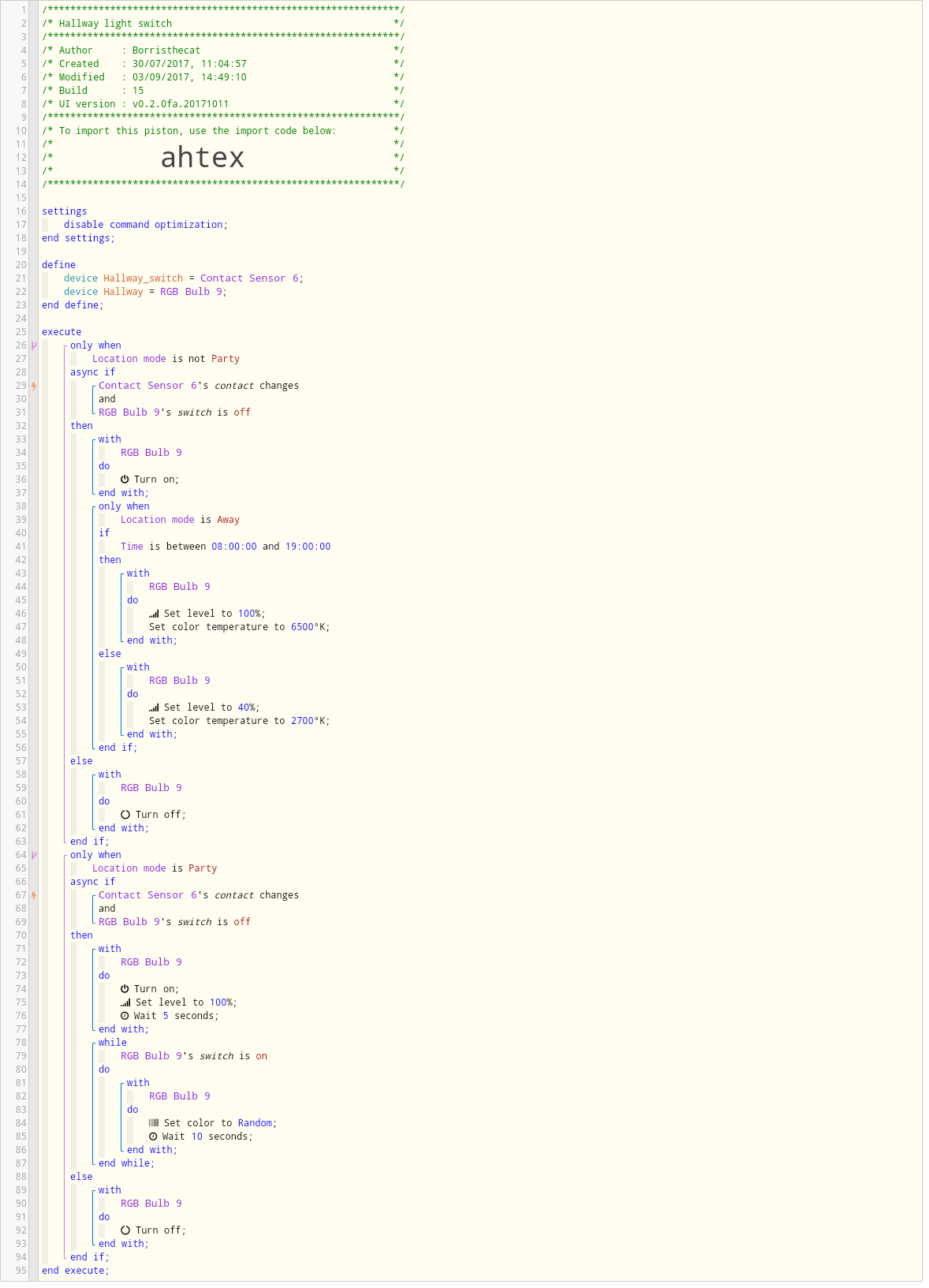The height and width of the screenshot is (1288, 929).
Task: Click 'end while;' on line 87
Action: pyautogui.click(x=126, y=1163)
